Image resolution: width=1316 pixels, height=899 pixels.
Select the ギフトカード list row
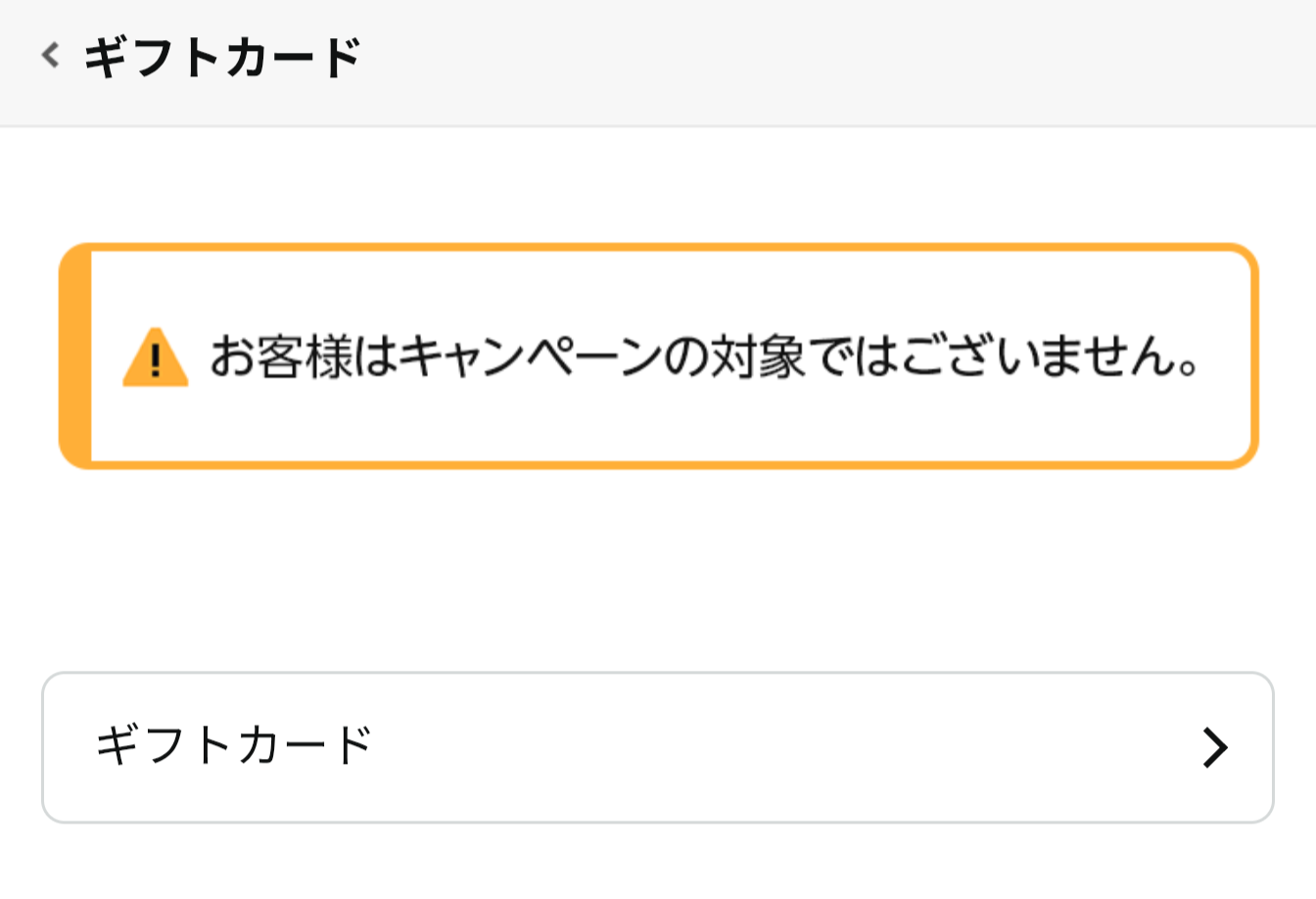point(656,747)
